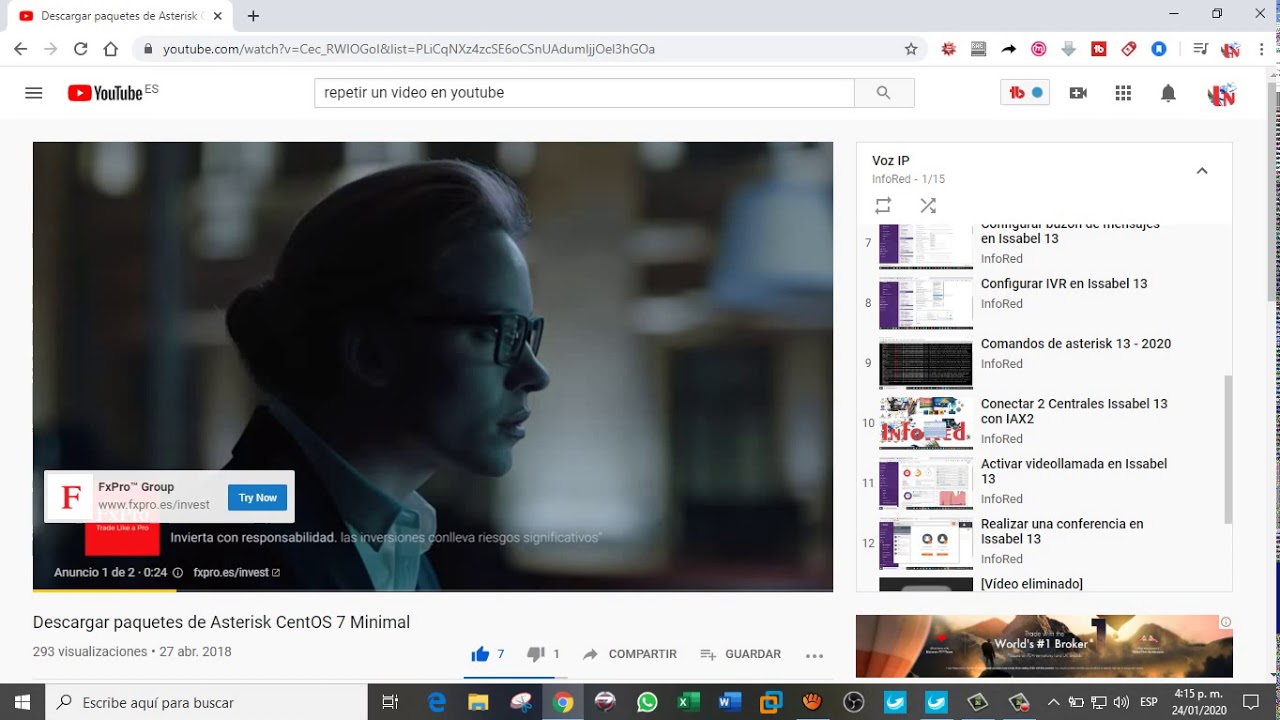
Task: Open the create video camera icon
Action: click(x=1078, y=93)
